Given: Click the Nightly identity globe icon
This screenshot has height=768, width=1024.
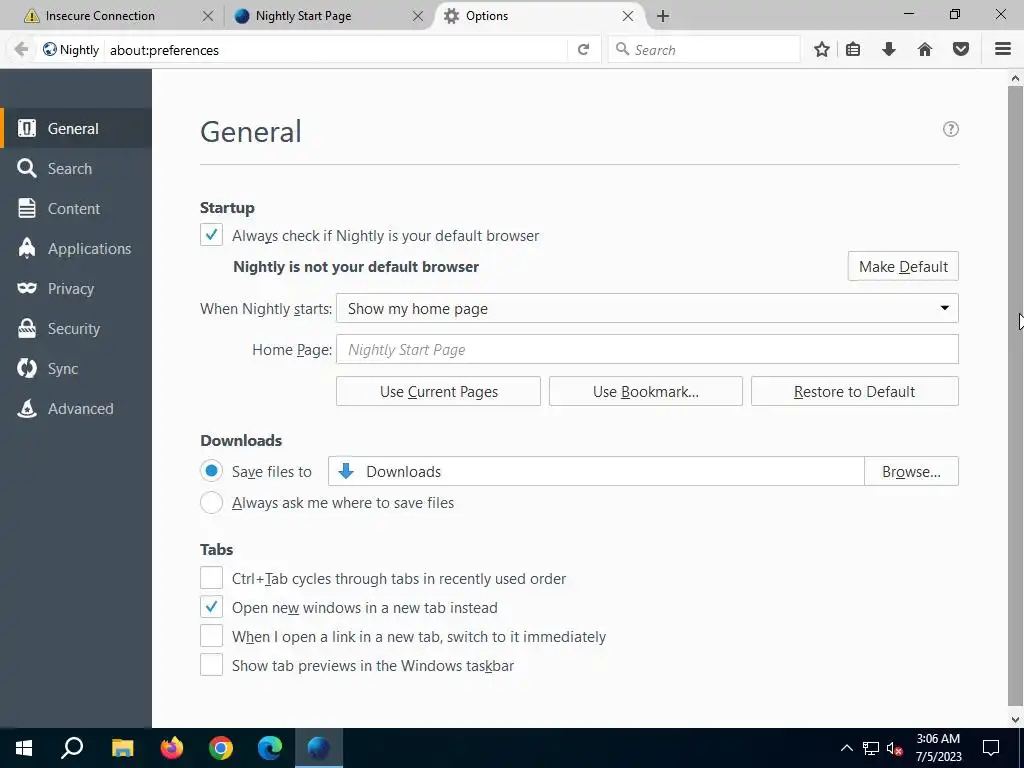Looking at the screenshot, I should [x=50, y=50].
